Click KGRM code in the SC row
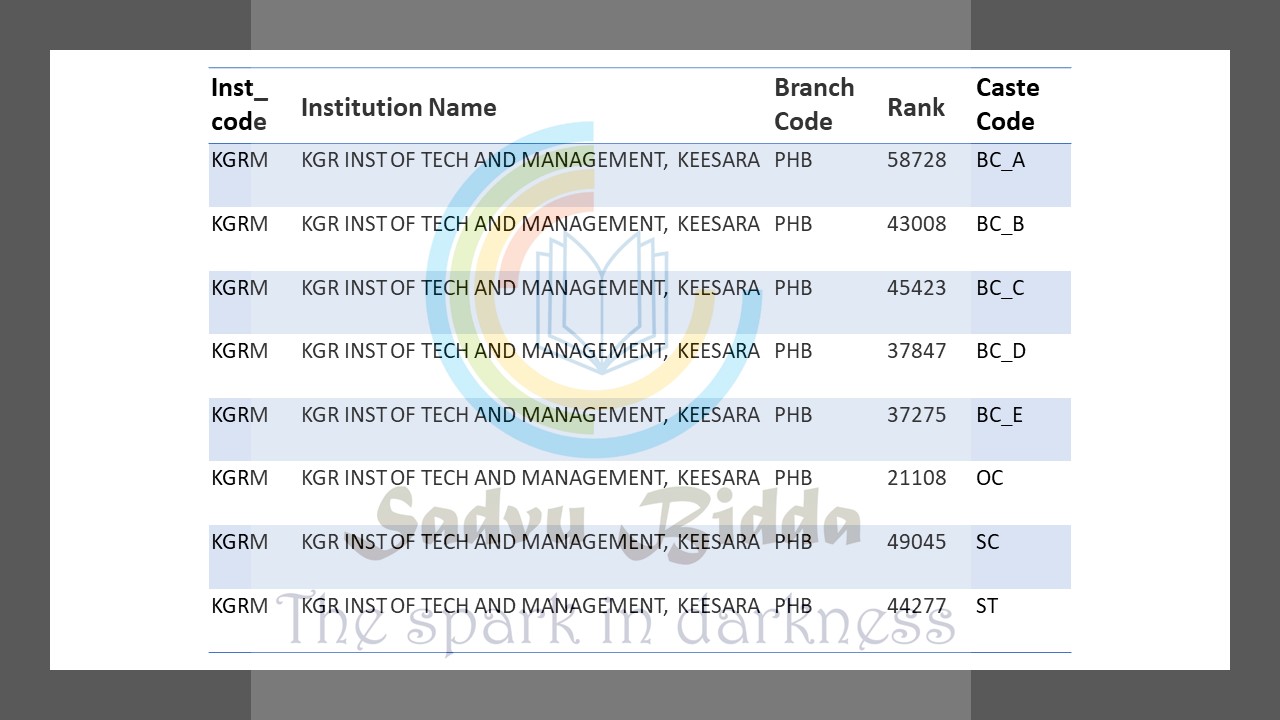The image size is (1280, 720). click(x=239, y=542)
